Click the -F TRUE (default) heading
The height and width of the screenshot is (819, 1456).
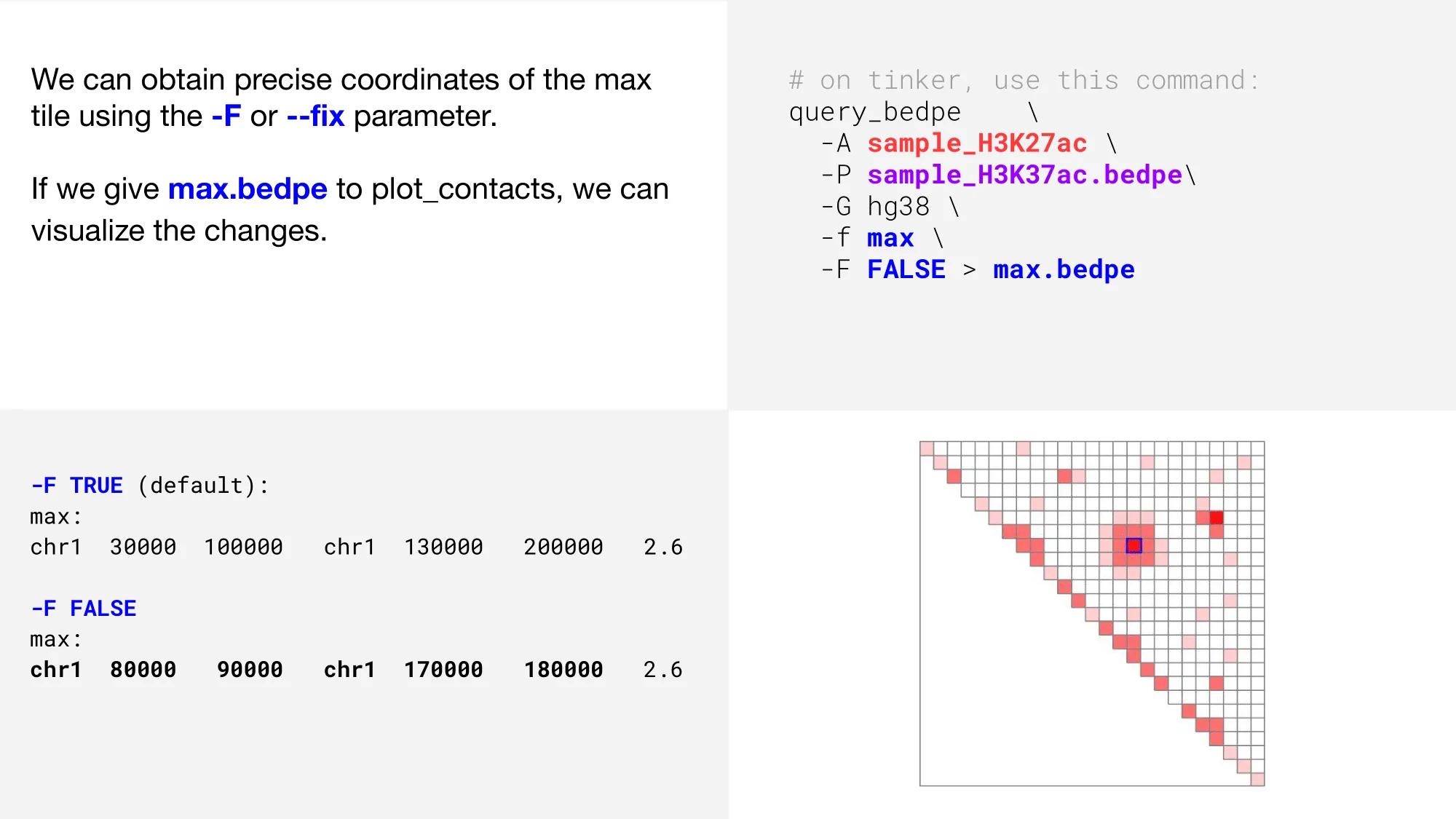pos(149,486)
